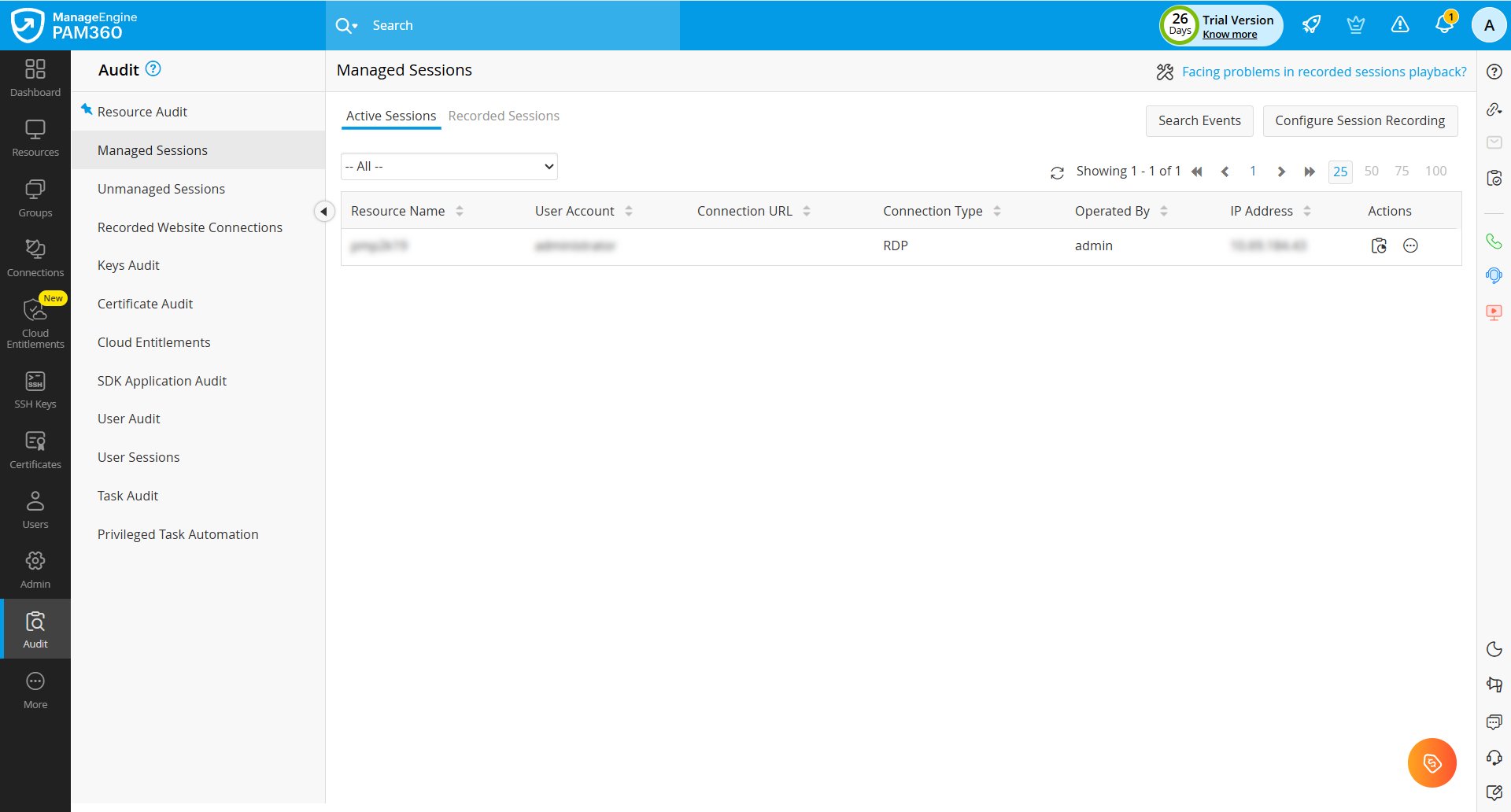
Task: Open the '-- All --' filter dropdown
Action: coord(449,167)
